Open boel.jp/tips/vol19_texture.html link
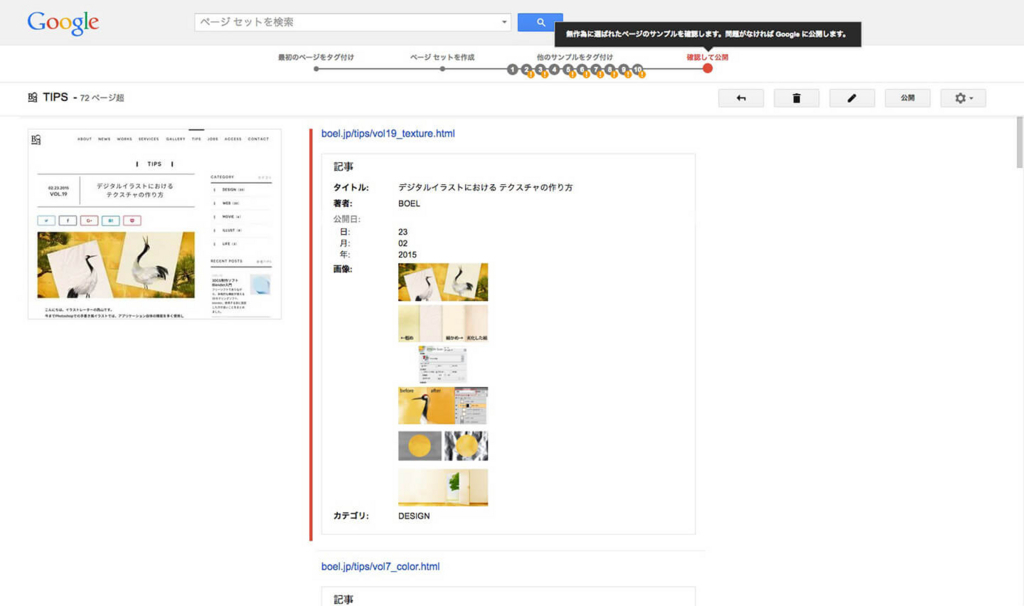This screenshot has width=1024, height=606. (x=388, y=133)
